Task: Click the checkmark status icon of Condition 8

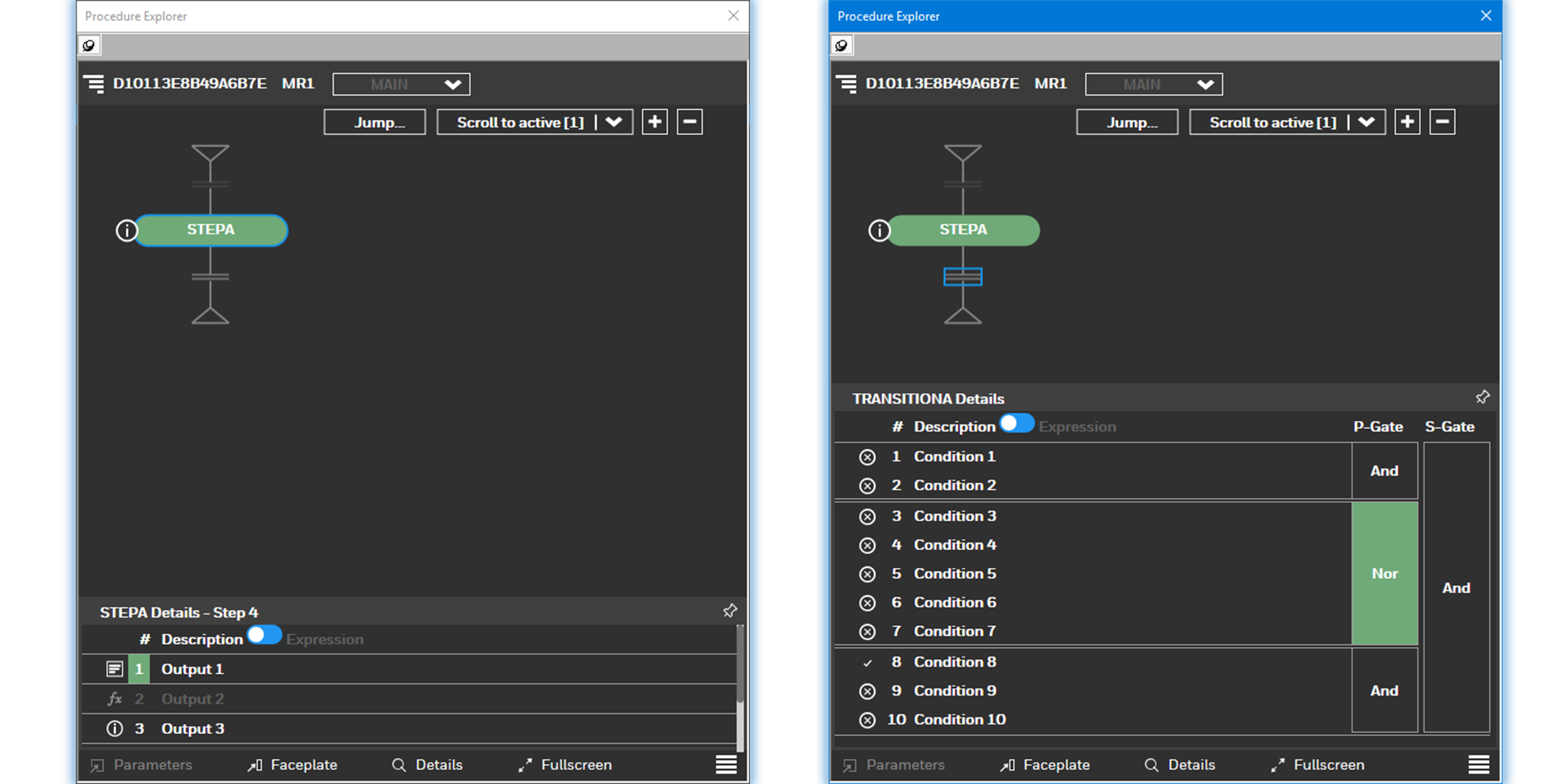Action: [868, 663]
